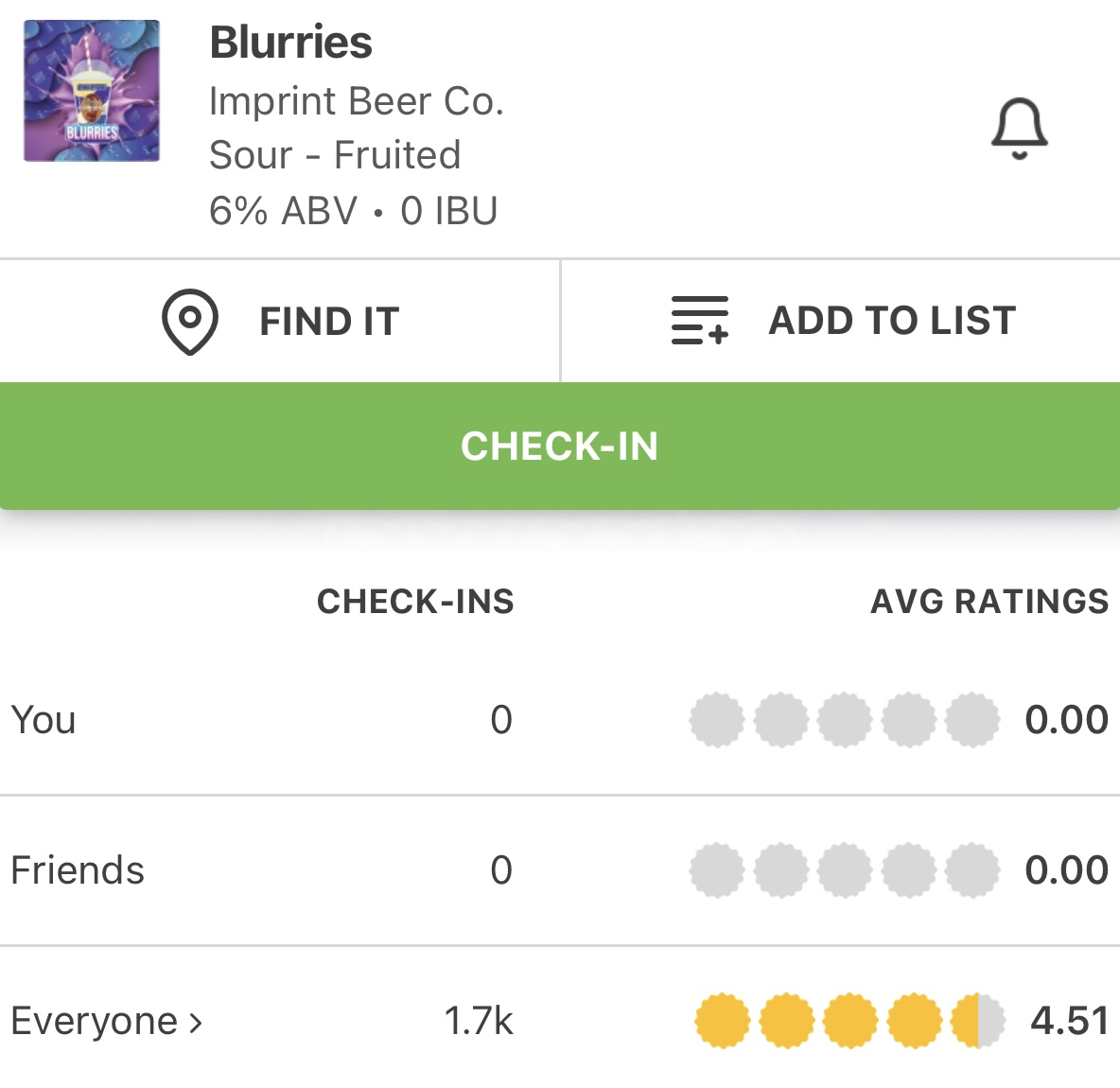Click the yellow Everyone rating caps
The width and height of the screenshot is (1120, 1088).
point(849,1021)
